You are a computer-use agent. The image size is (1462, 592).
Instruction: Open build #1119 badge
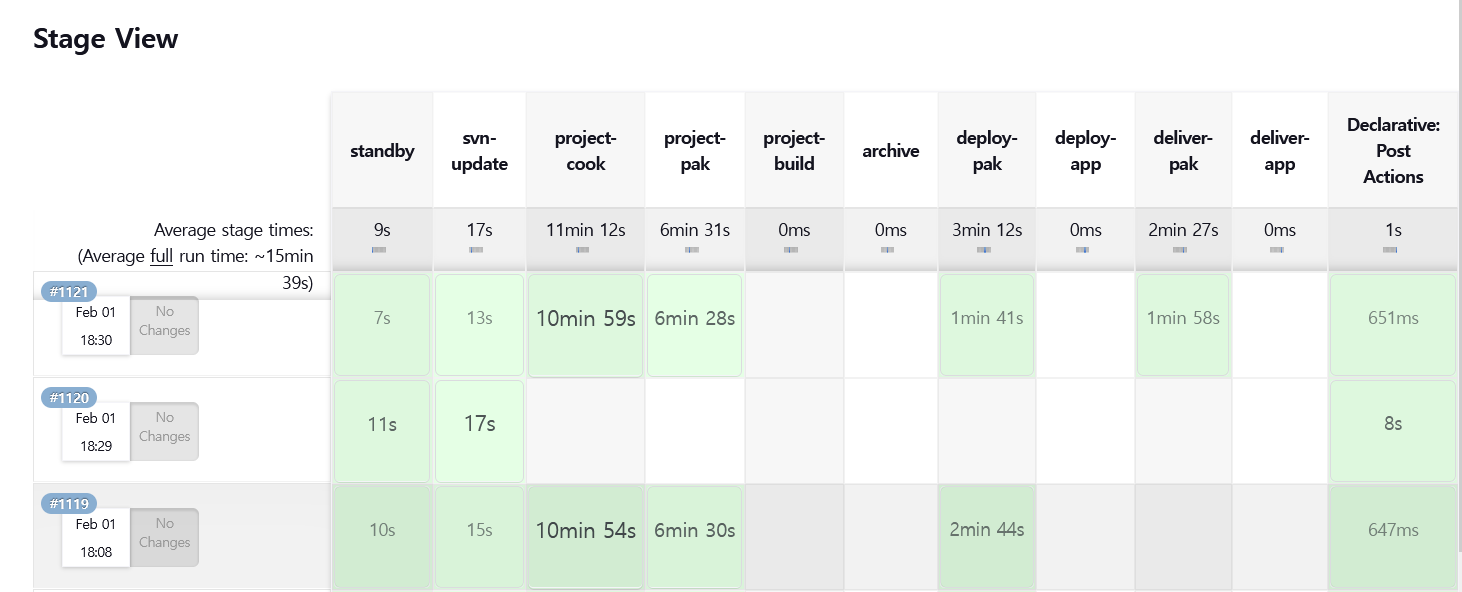tap(69, 504)
